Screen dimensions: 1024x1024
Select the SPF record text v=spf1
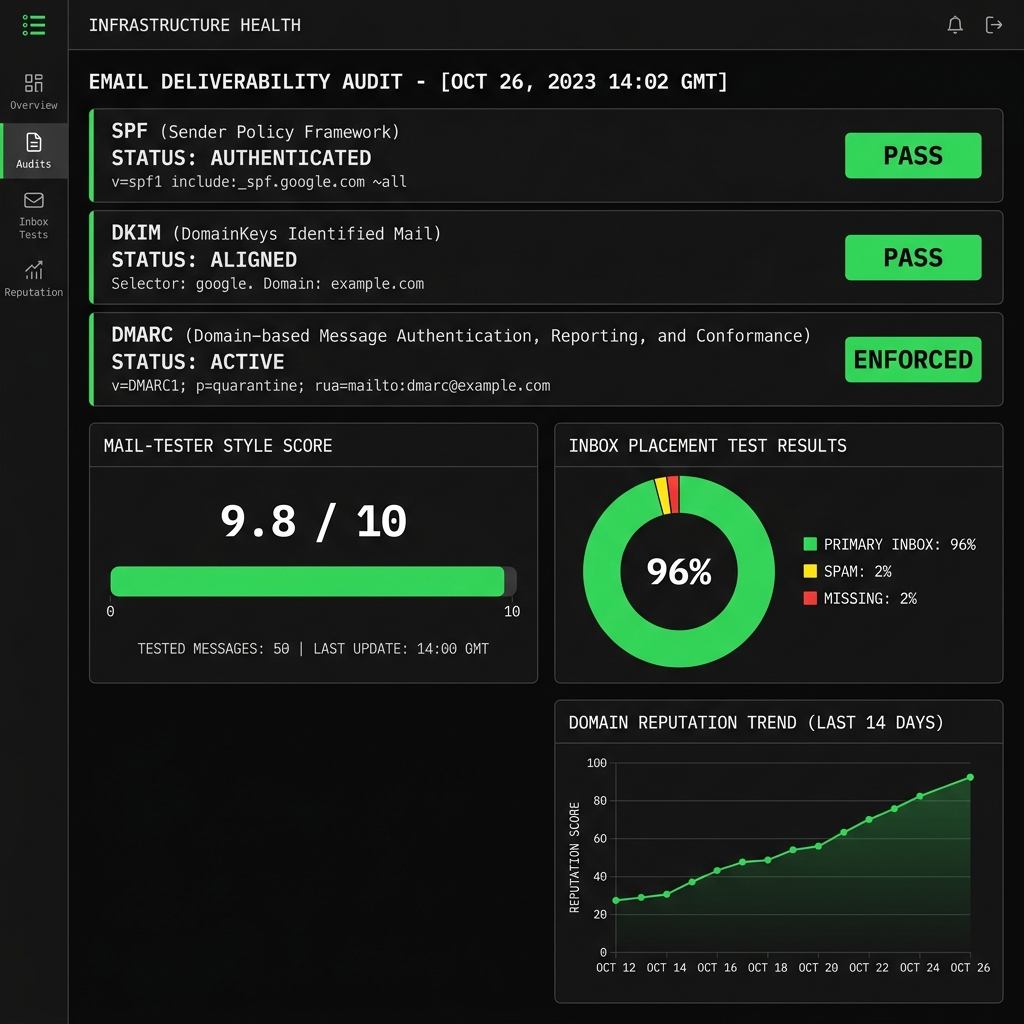point(259,182)
